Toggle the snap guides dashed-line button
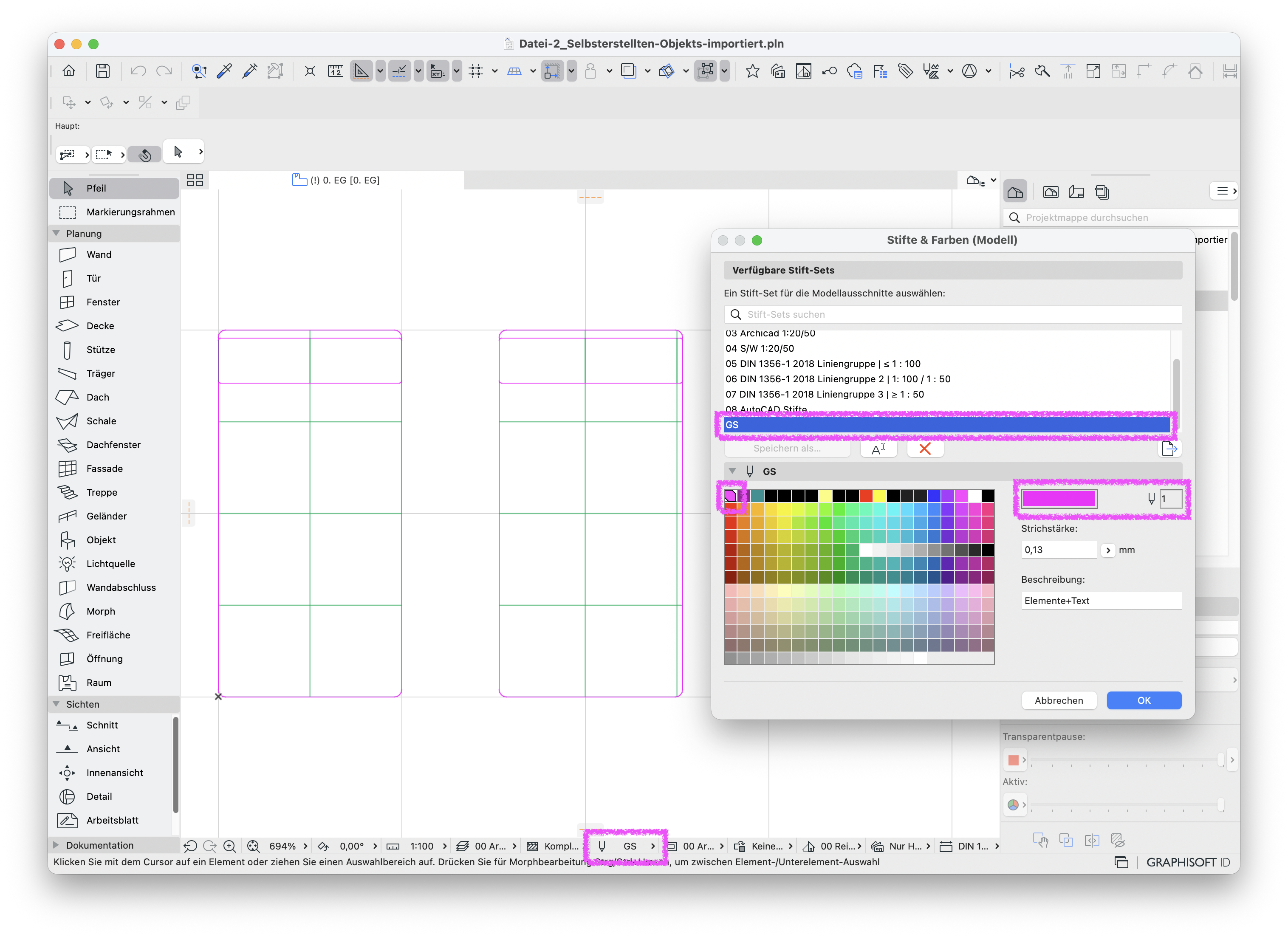 click(399, 71)
